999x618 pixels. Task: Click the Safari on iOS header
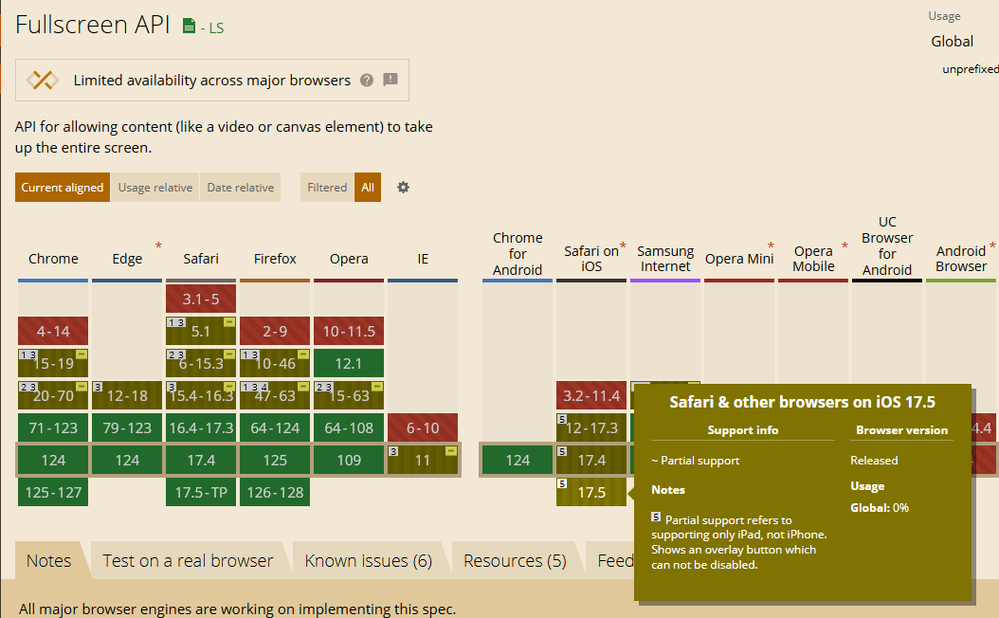591,259
